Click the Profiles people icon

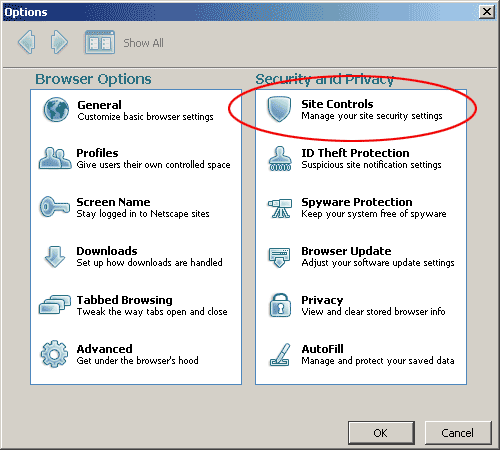[55, 158]
